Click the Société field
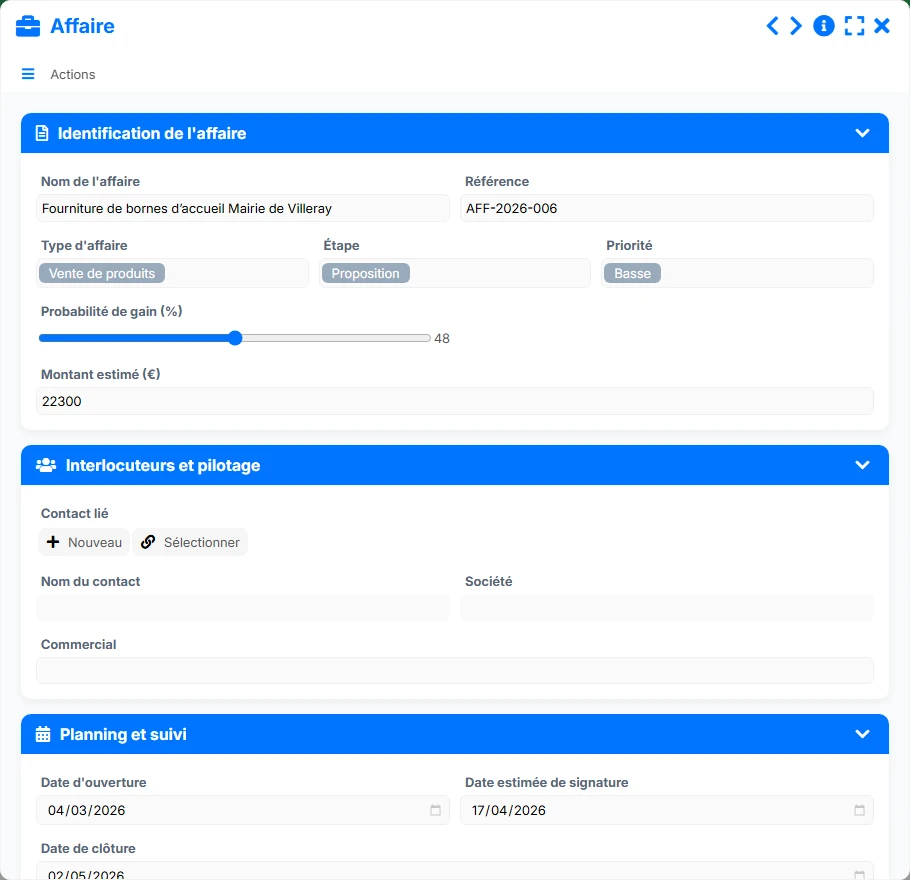Image resolution: width=910 pixels, height=880 pixels. (x=667, y=608)
